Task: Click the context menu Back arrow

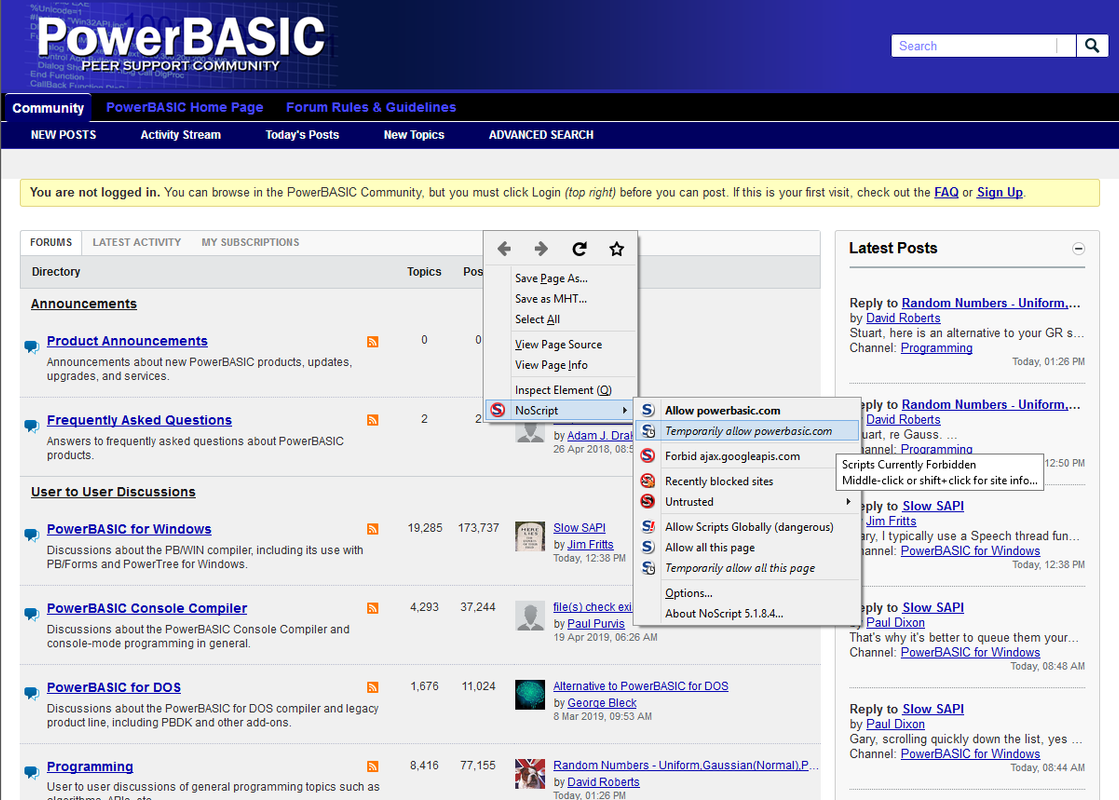Action: tap(504, 248)
